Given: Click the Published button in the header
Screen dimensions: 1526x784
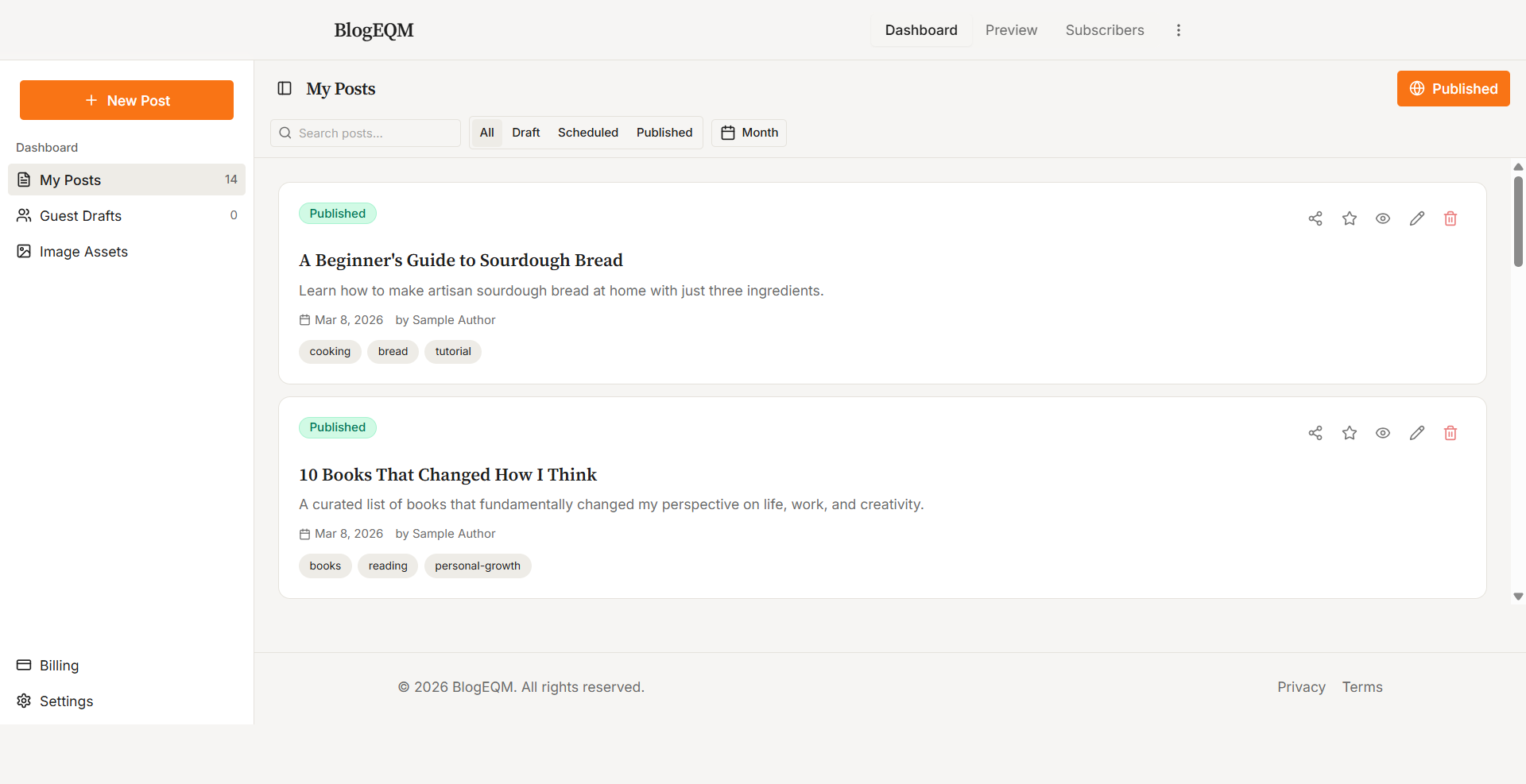Looking at the screenshot, I should pos(1454,89).
